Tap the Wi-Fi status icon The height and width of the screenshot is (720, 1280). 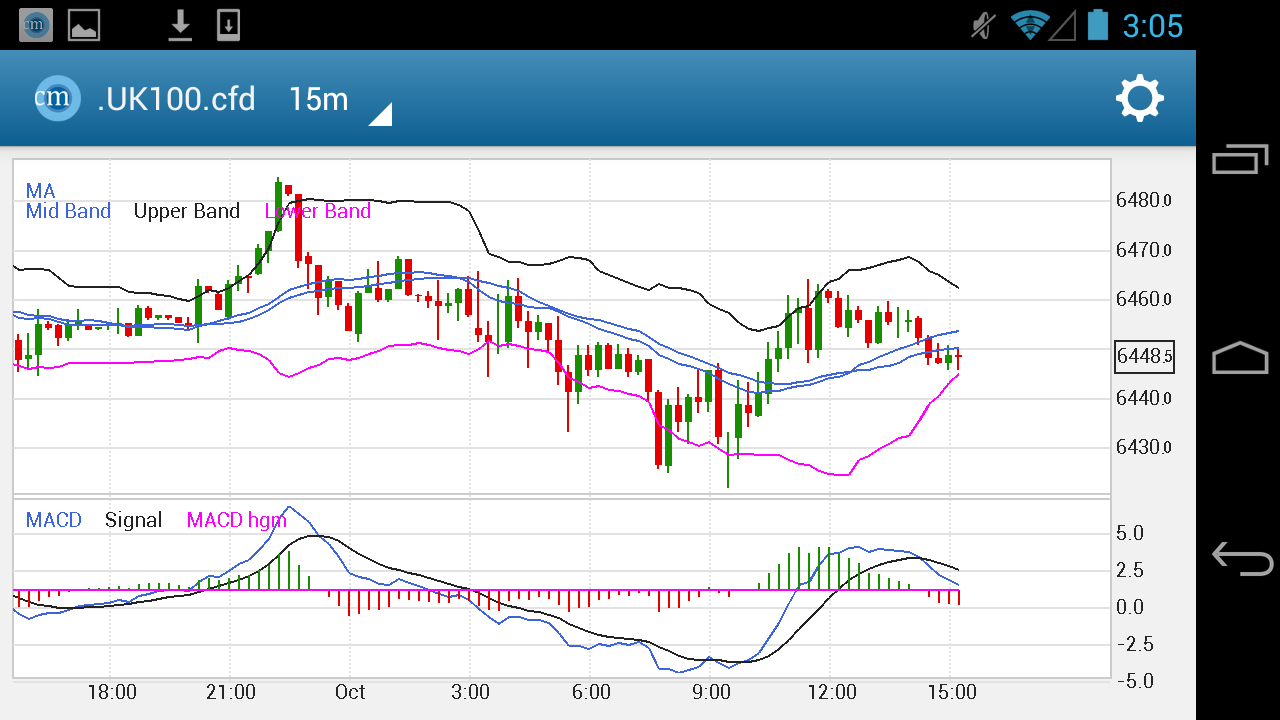tap(1029, 24)
